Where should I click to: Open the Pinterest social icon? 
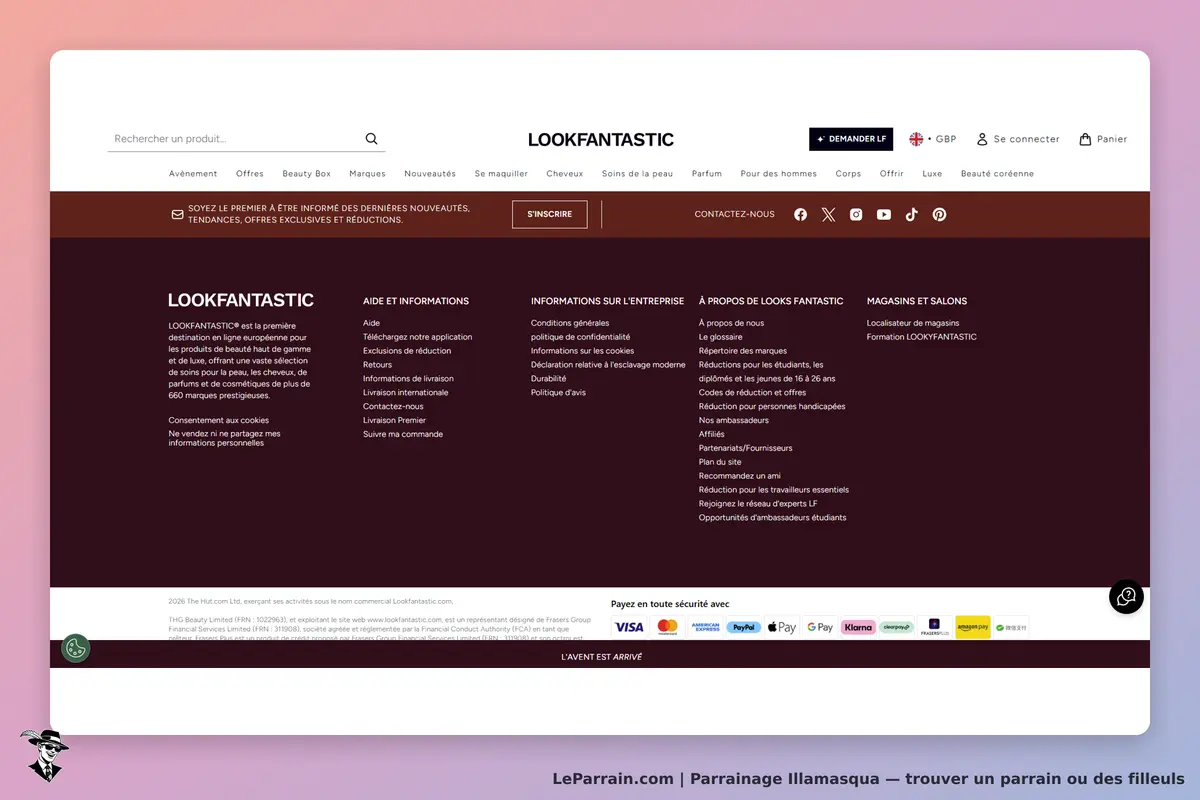(x=939, y=214)
